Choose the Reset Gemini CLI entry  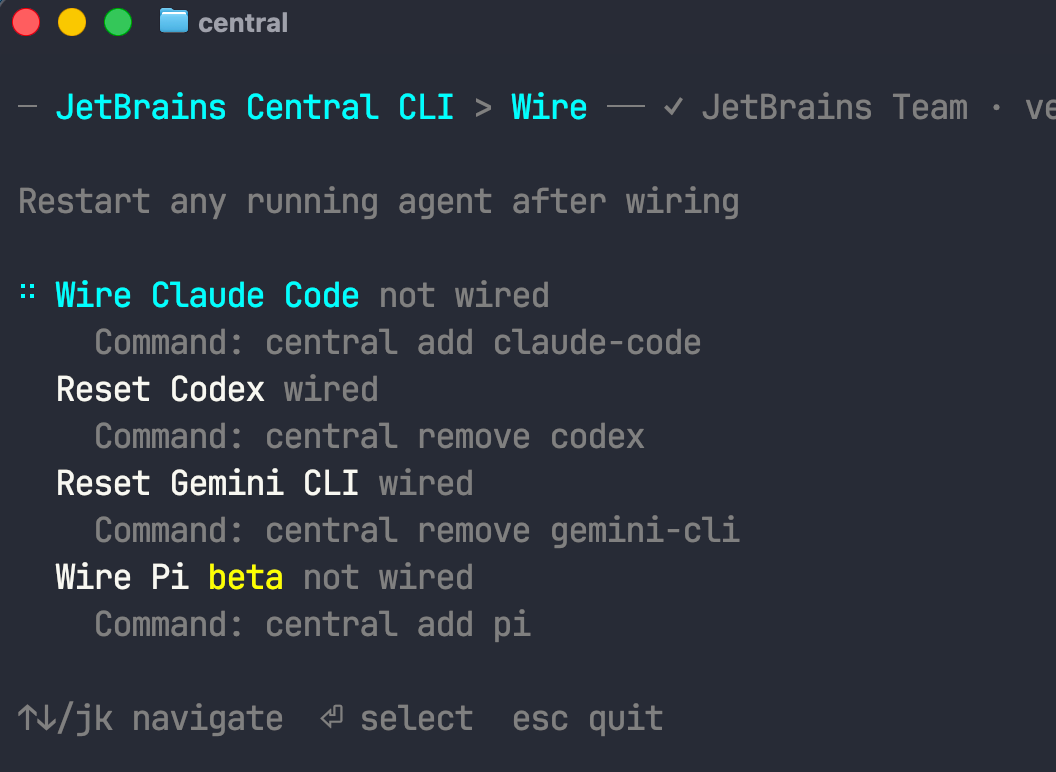207,484
